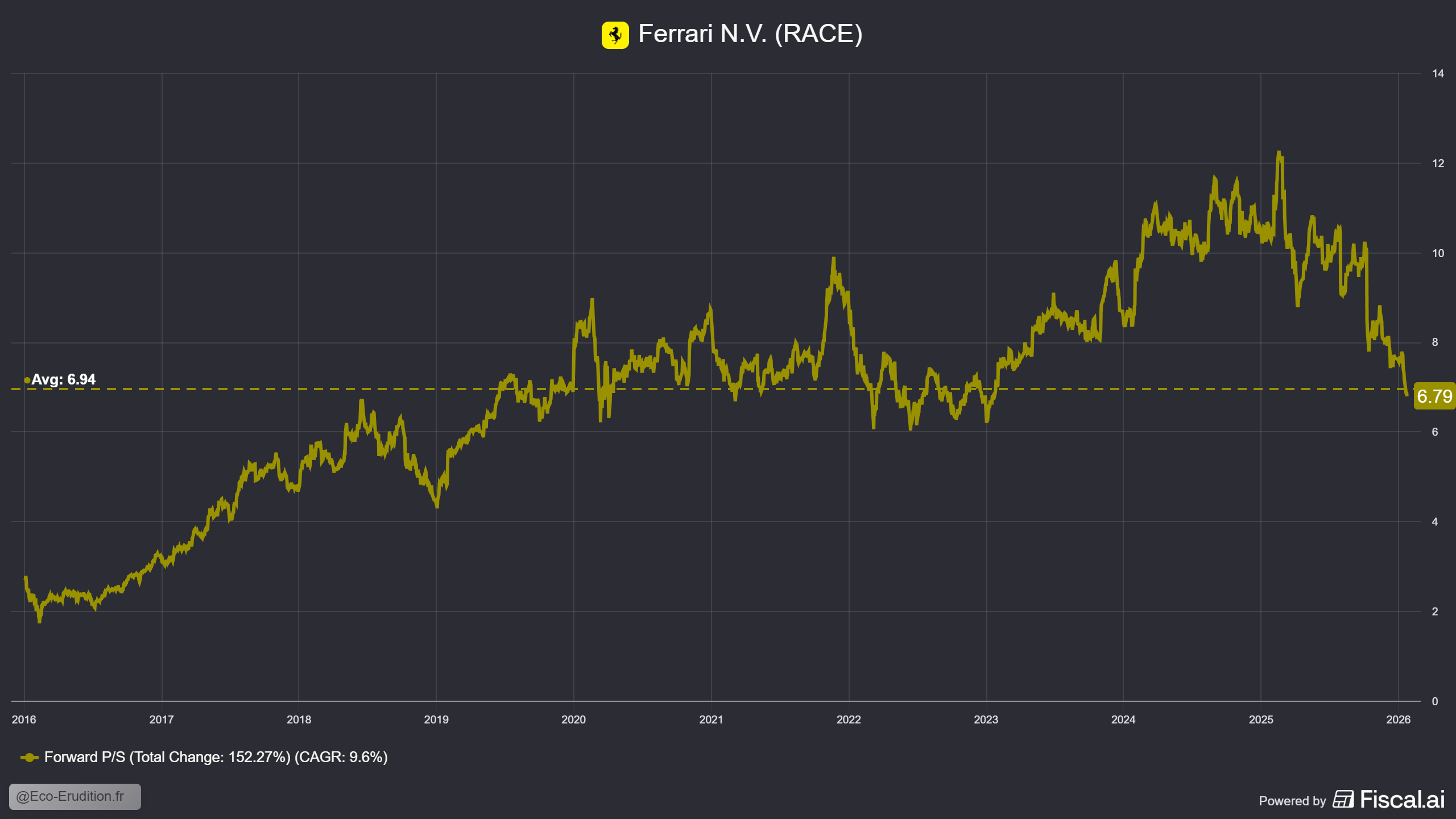Viewport: 1456px width, 819px height.
Task: Click the Powered by text
Action: pos(1292,801)
